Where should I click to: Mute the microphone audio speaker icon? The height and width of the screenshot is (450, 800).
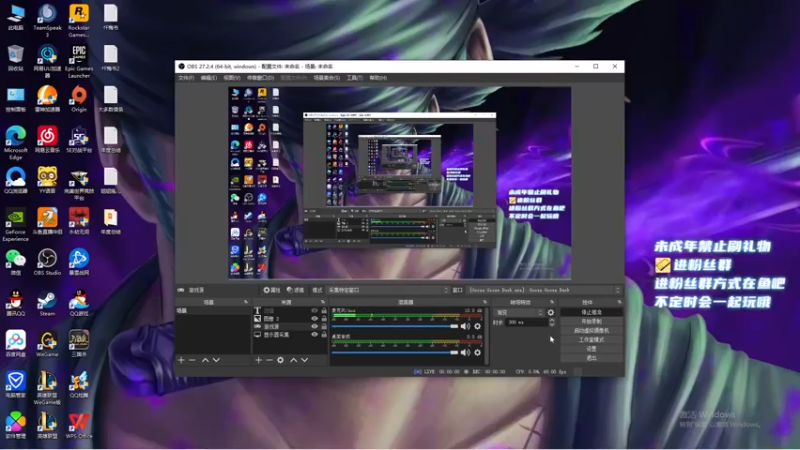tap(465, 326)
